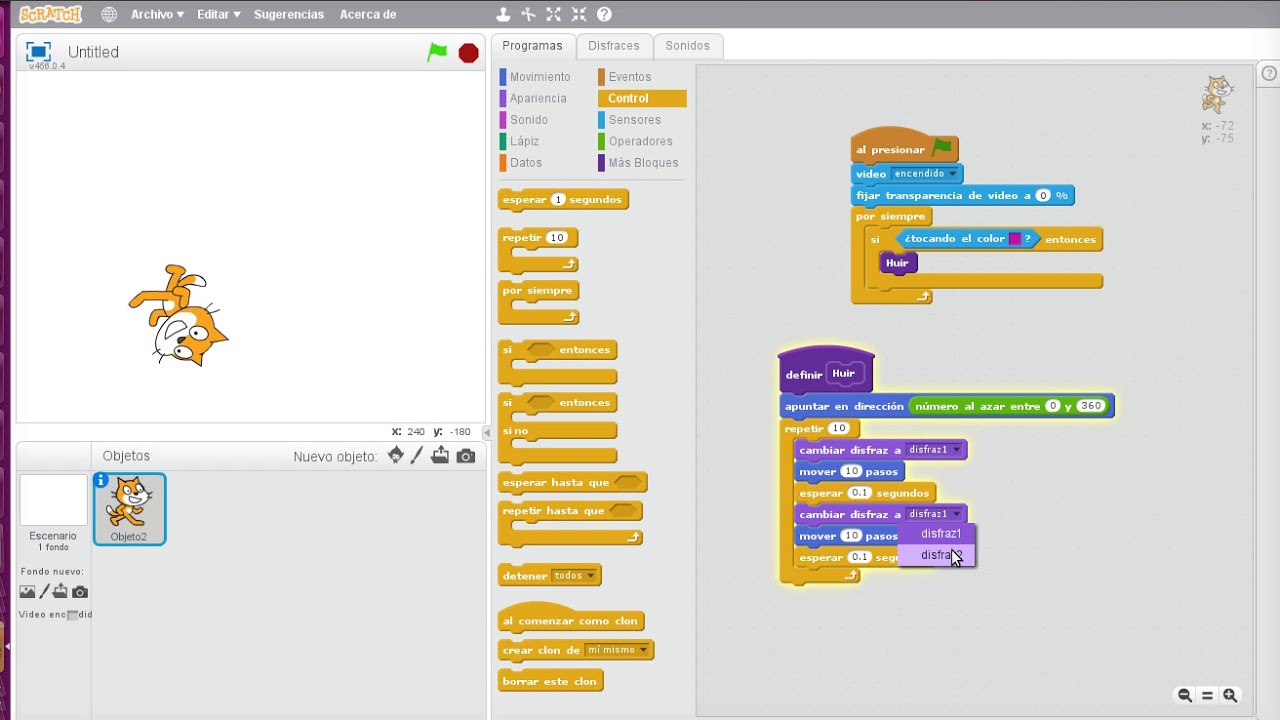Click the block help question mark

pos(604,14)
